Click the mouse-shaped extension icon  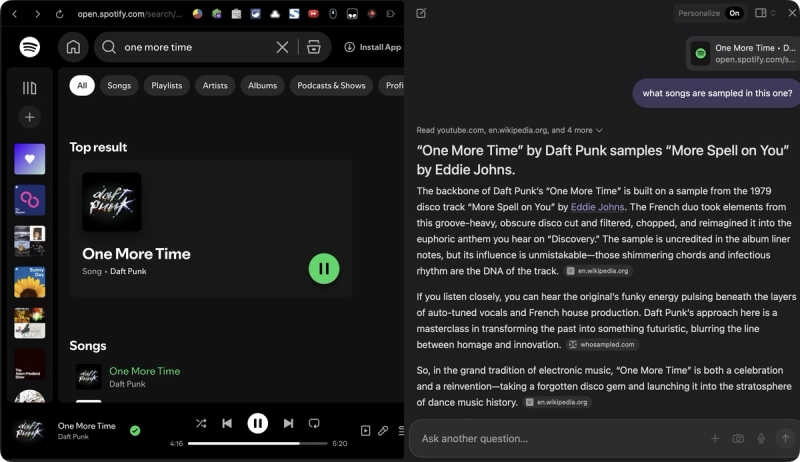coord(333,14)
